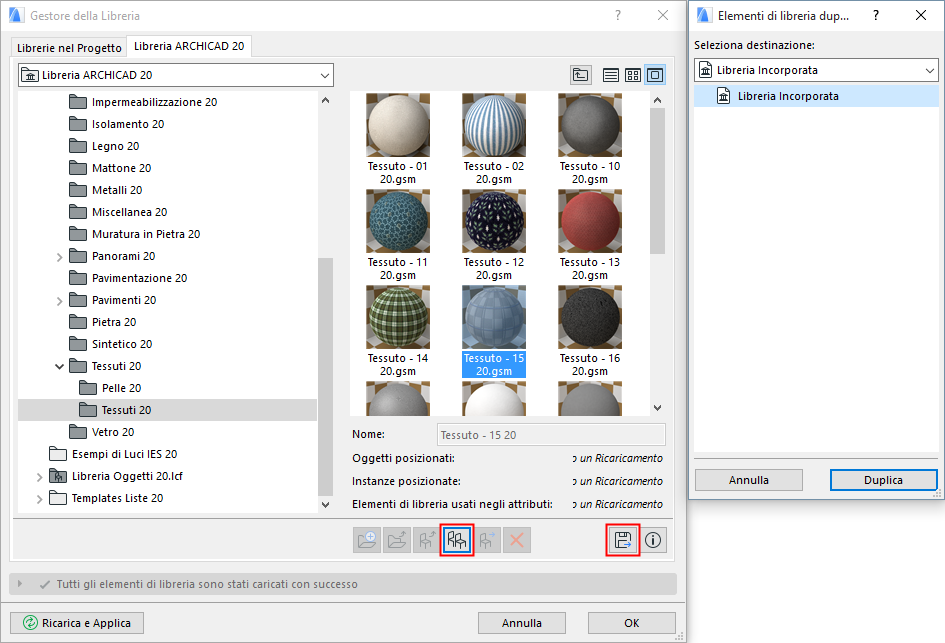The height and width of the screenshot is (643, 945).
Task: Click the Ricarica e Applica button
Action: point(77,623)
